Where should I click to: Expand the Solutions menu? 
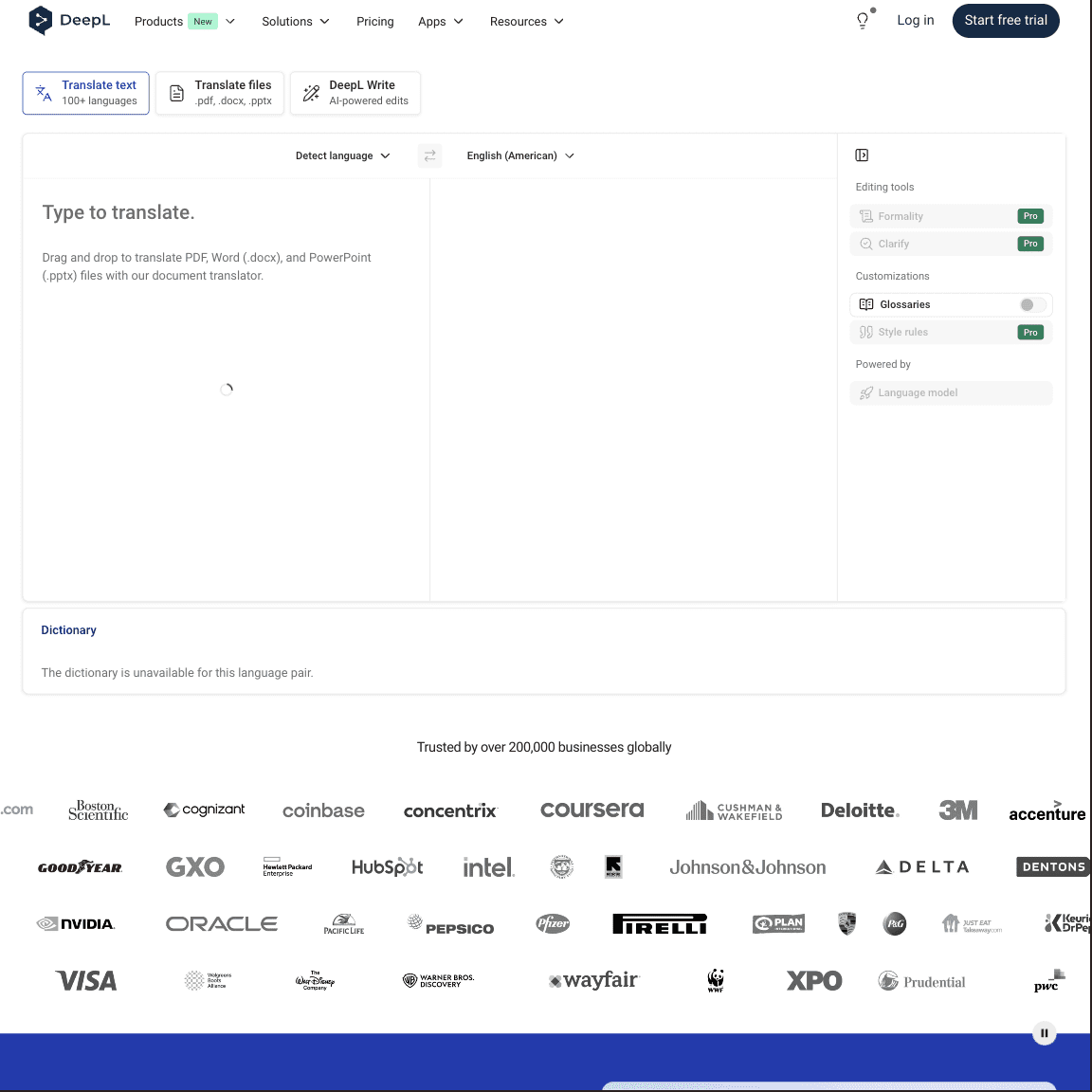(x=296, y=22)
